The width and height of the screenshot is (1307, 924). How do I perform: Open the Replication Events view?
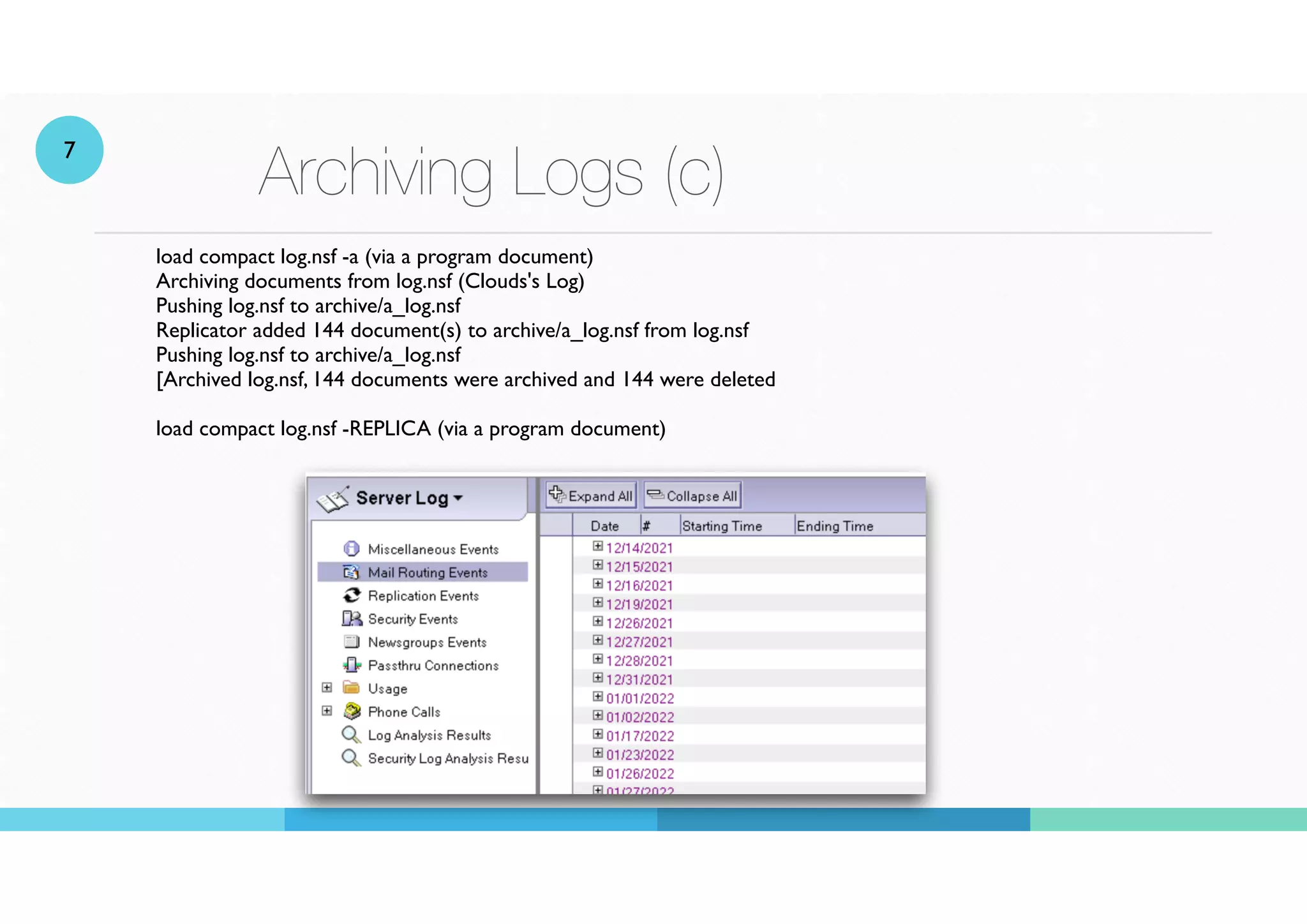click(423, 596)
